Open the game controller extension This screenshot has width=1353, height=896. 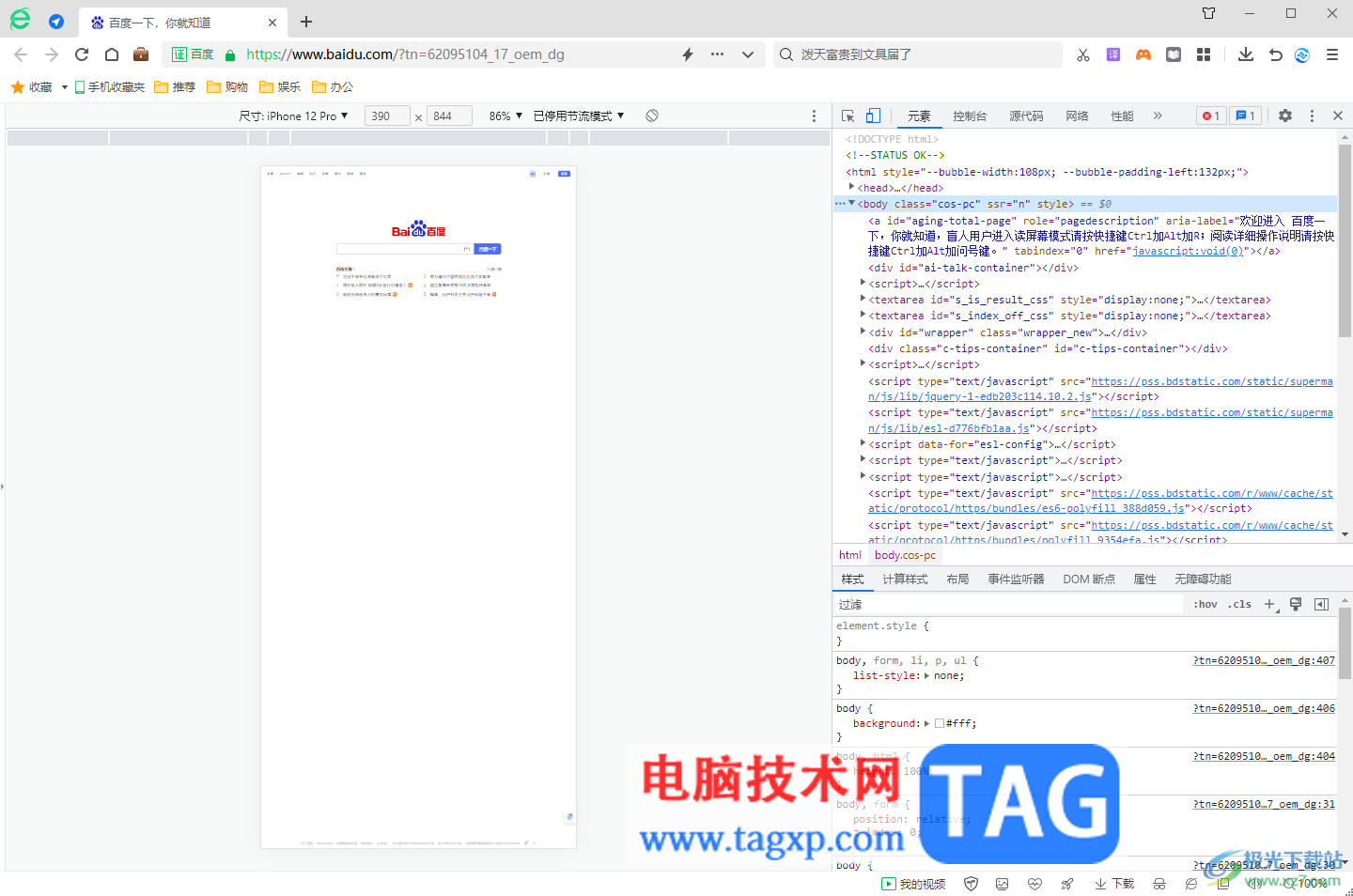[1143, 54]
